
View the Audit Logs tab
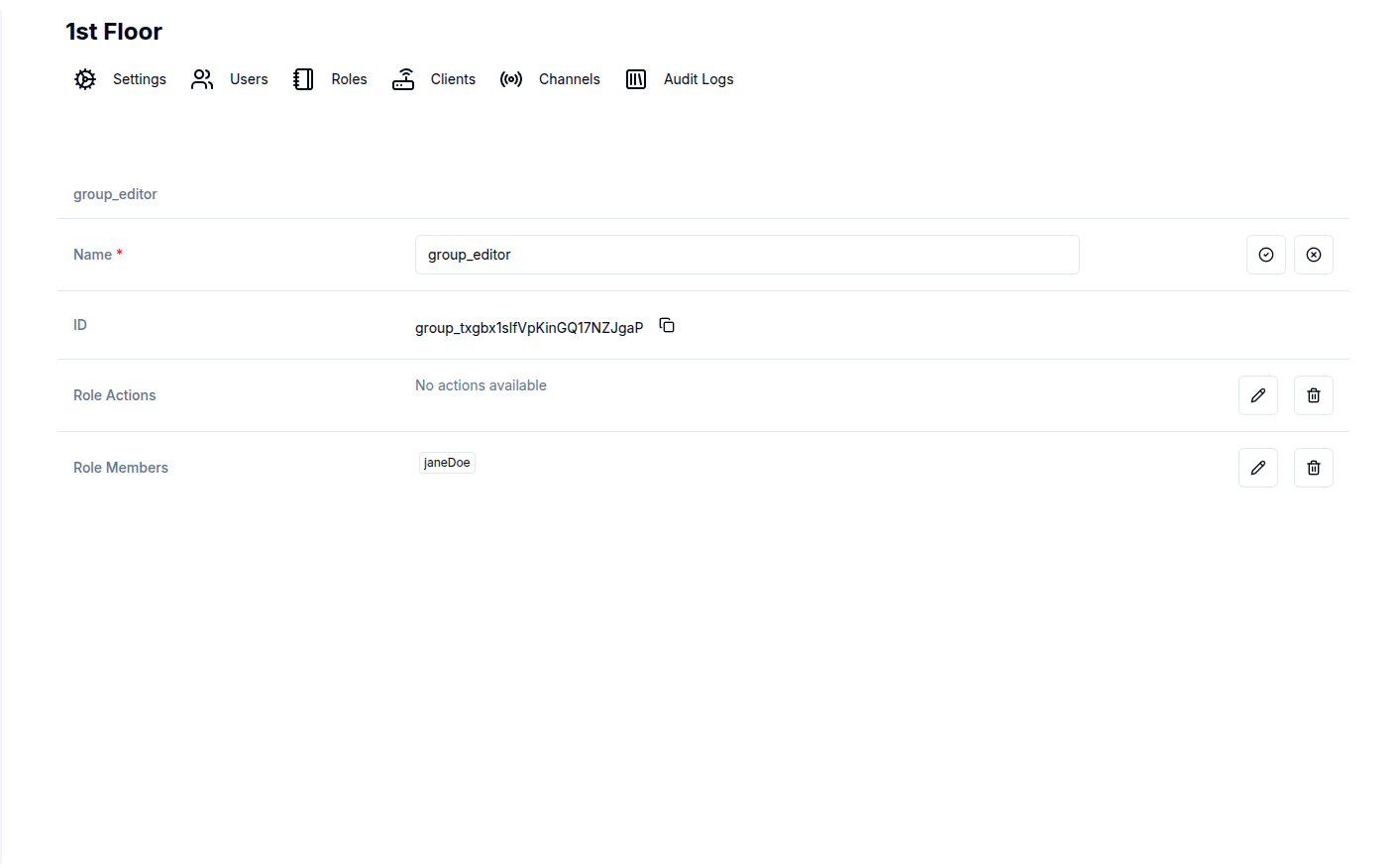679,79
